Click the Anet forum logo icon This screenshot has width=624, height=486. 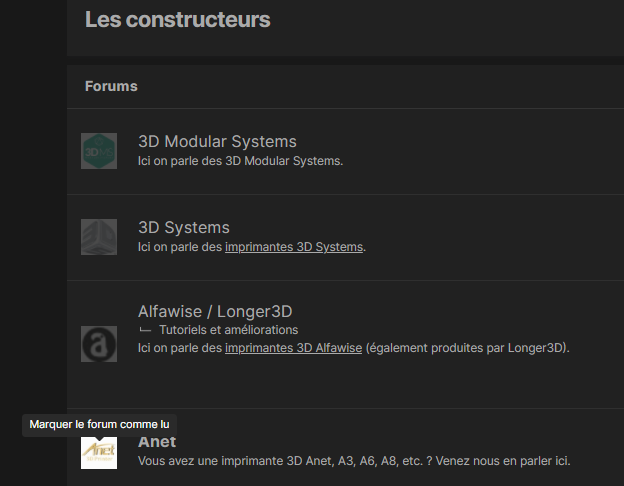click(x=99, y=451)
